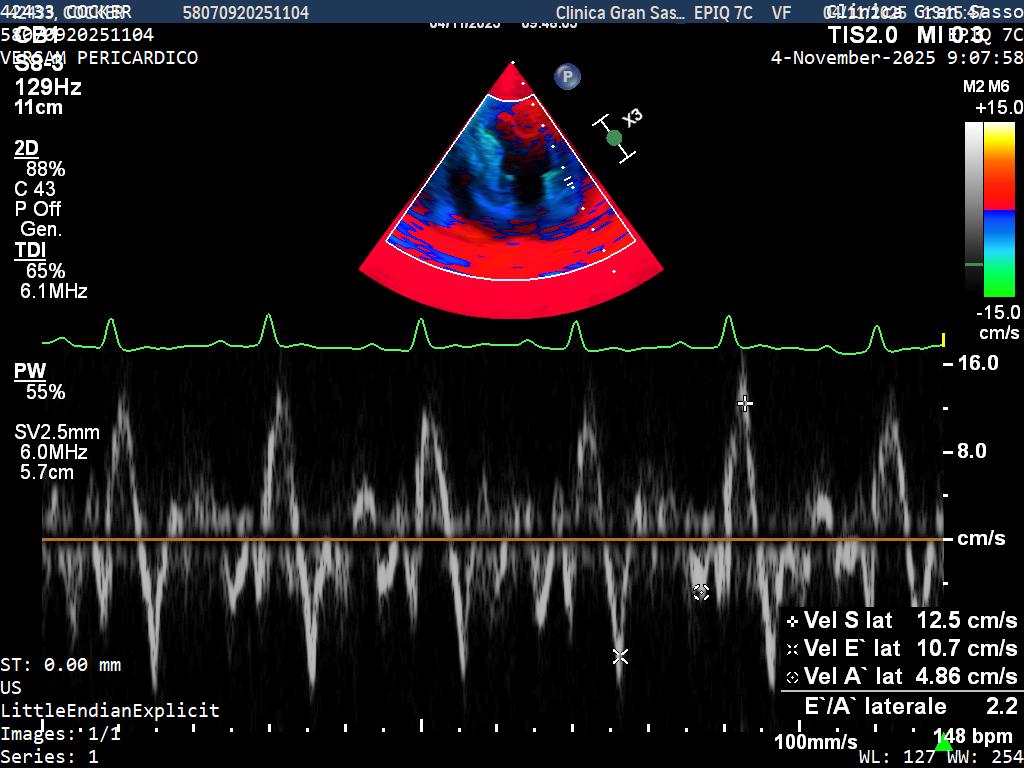Viewport: 1024px width, 768px height.
Task: Click the probe orientation marker P
Action: (x=567, y=76)
